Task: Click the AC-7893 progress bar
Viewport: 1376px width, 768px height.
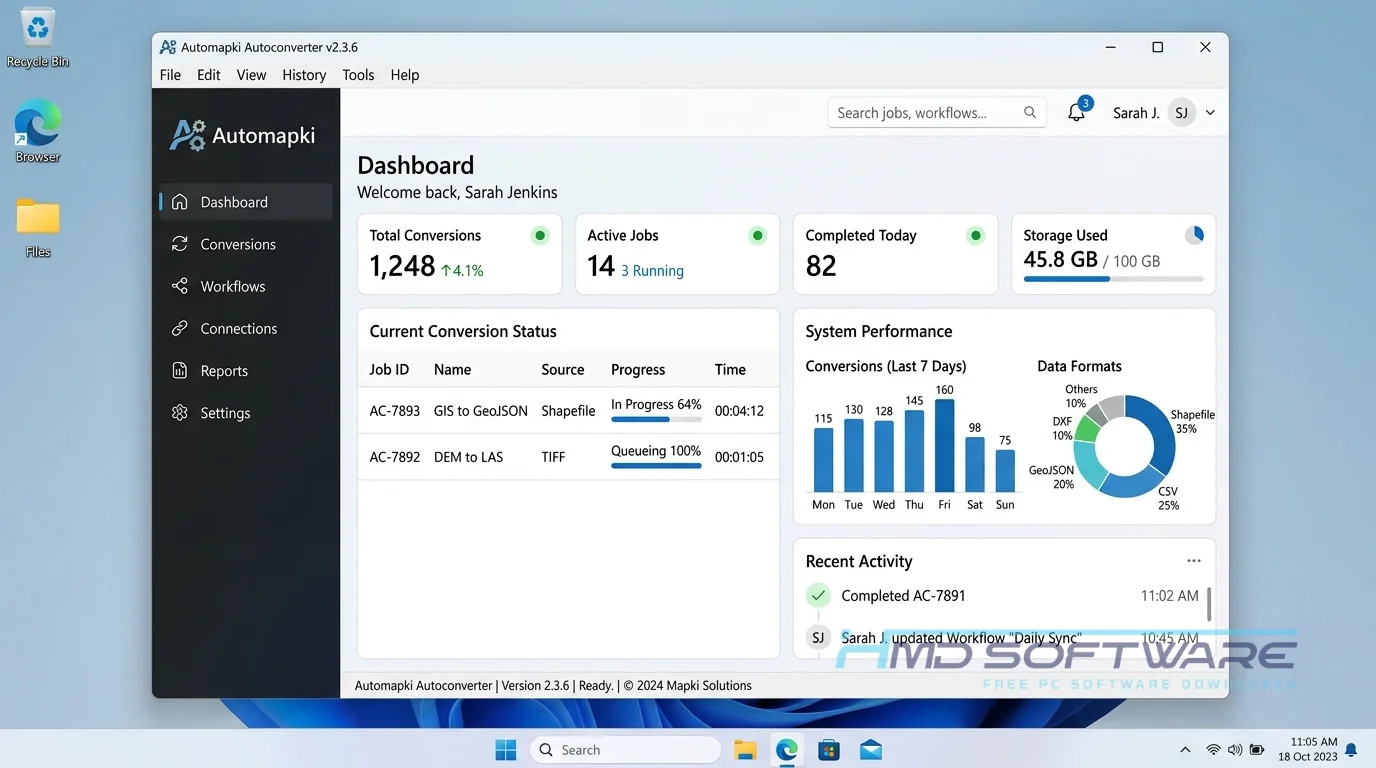Action: point(656,419)
